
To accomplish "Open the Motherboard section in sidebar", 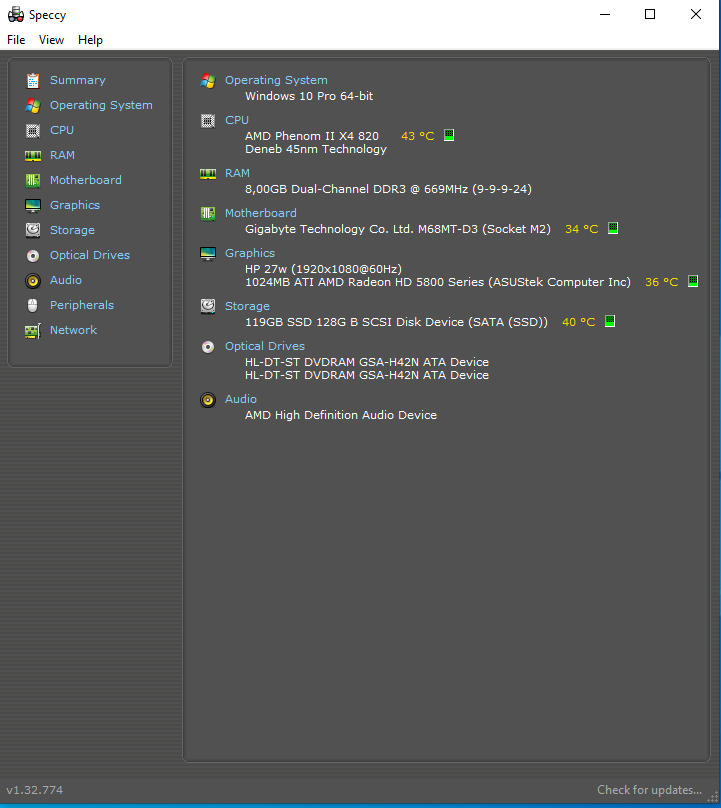I will pos(86,180).
